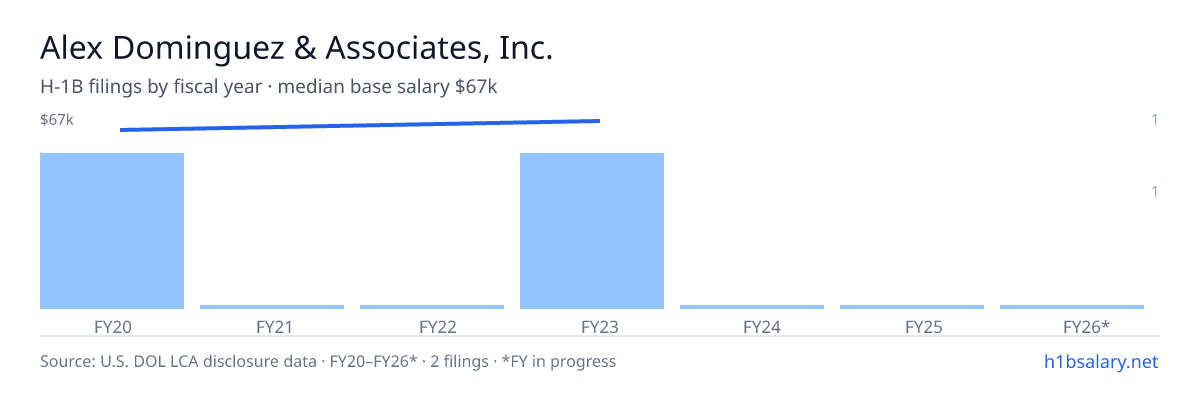
Task: Open the h1bsalary.net link
Action: click(x=1099, y=361)
